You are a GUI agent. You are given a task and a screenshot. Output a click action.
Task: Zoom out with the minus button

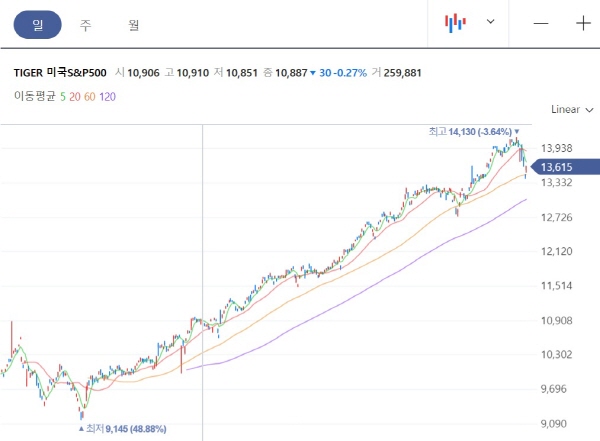click(x=541, y=23)
